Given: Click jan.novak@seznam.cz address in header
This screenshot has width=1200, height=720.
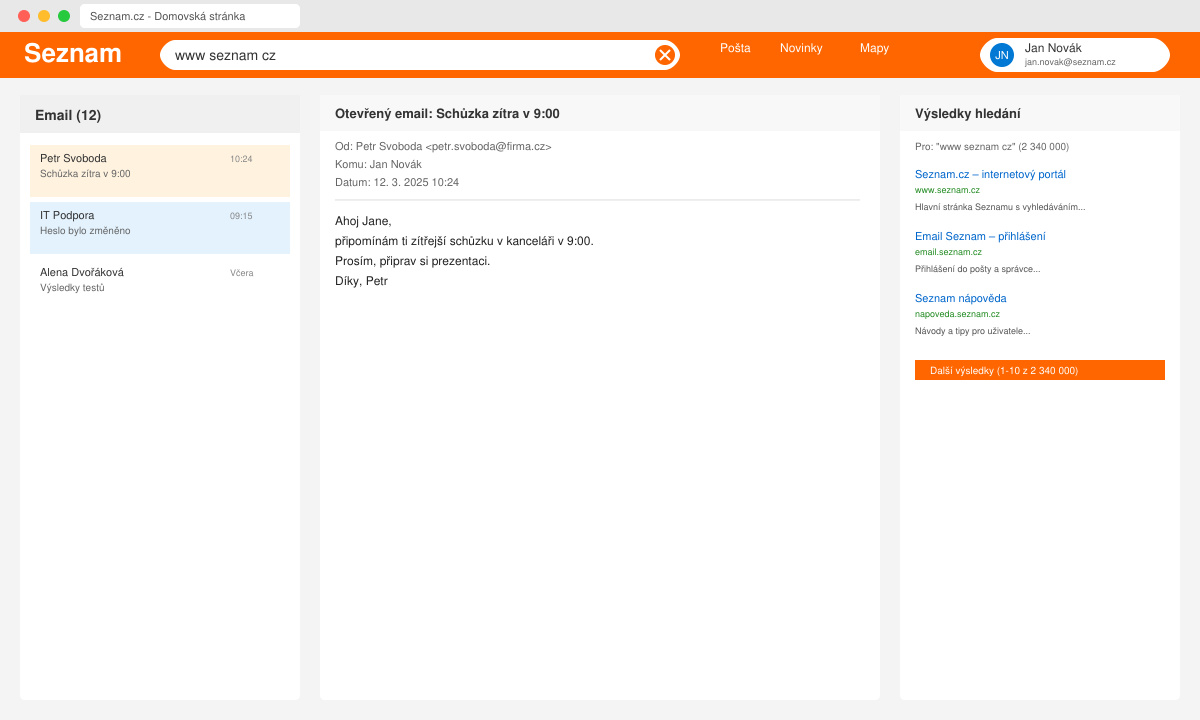Looking at the screenshot, I should (1070, 62).
